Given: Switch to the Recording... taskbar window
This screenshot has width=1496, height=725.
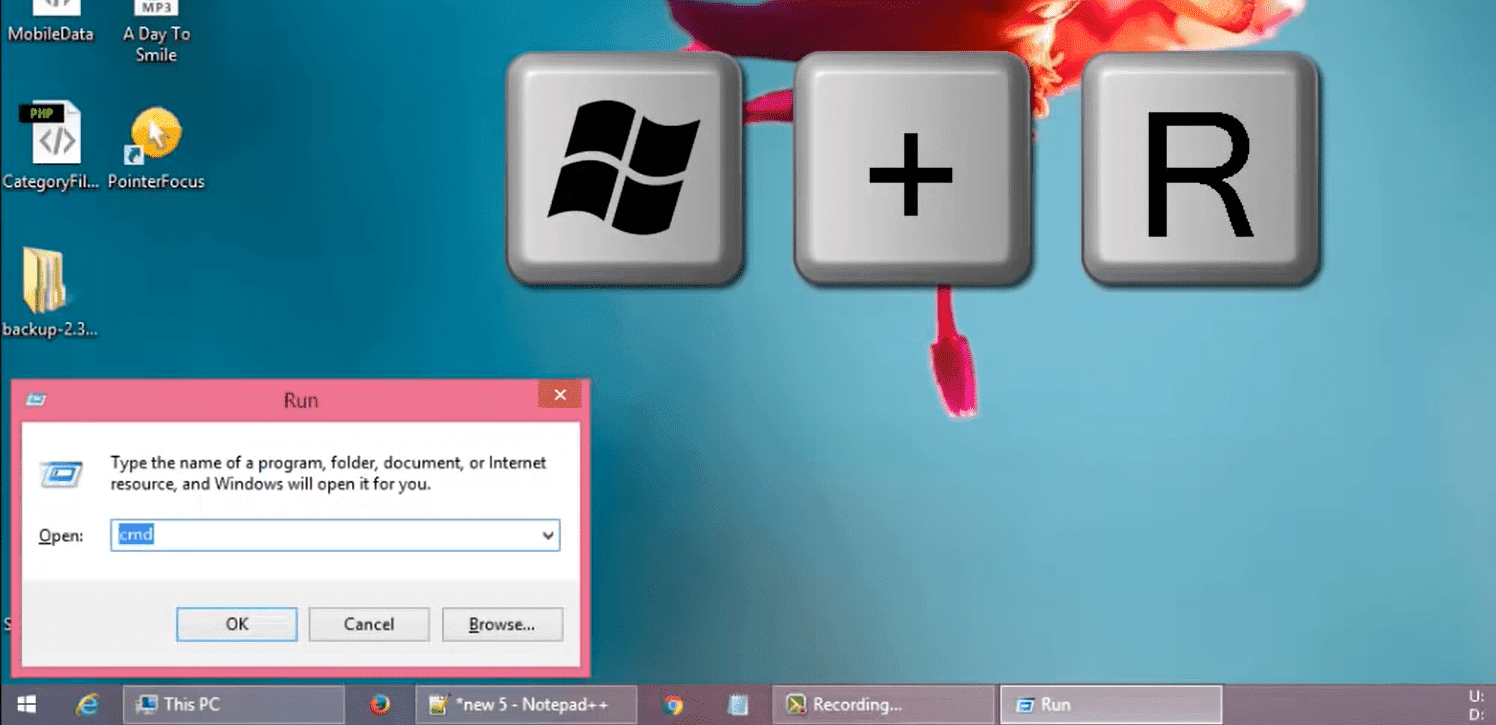Looking at the screenshot, I should [x=884, y=705].
